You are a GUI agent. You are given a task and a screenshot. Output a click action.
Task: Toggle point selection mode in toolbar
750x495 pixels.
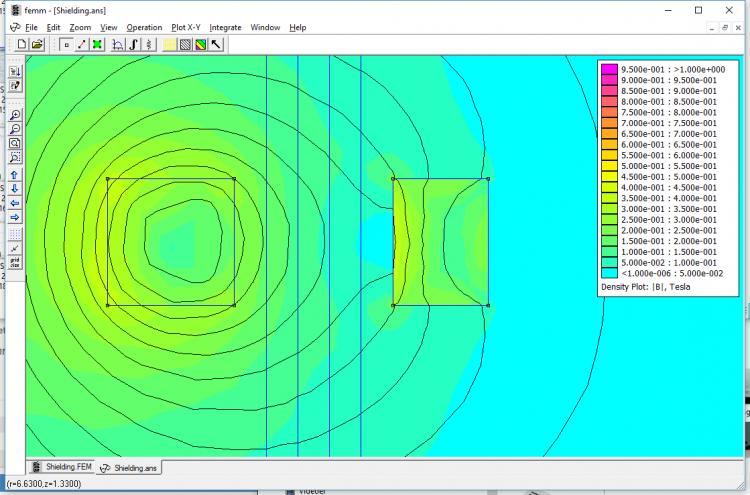pos(66,44)
